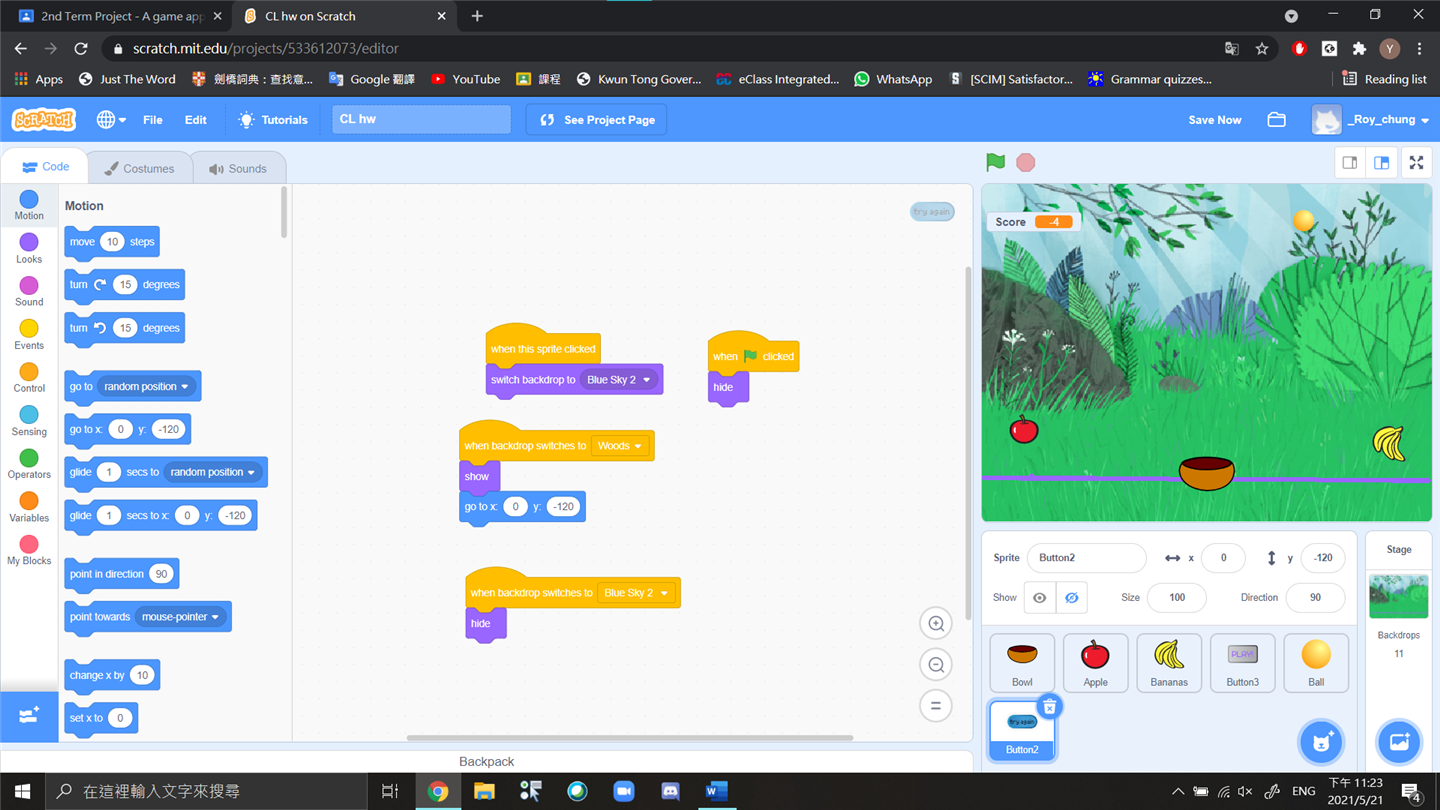Switch to the Costumes tab
The height and width of the screenshot is (810, 1440).
[x=139, y=168]
